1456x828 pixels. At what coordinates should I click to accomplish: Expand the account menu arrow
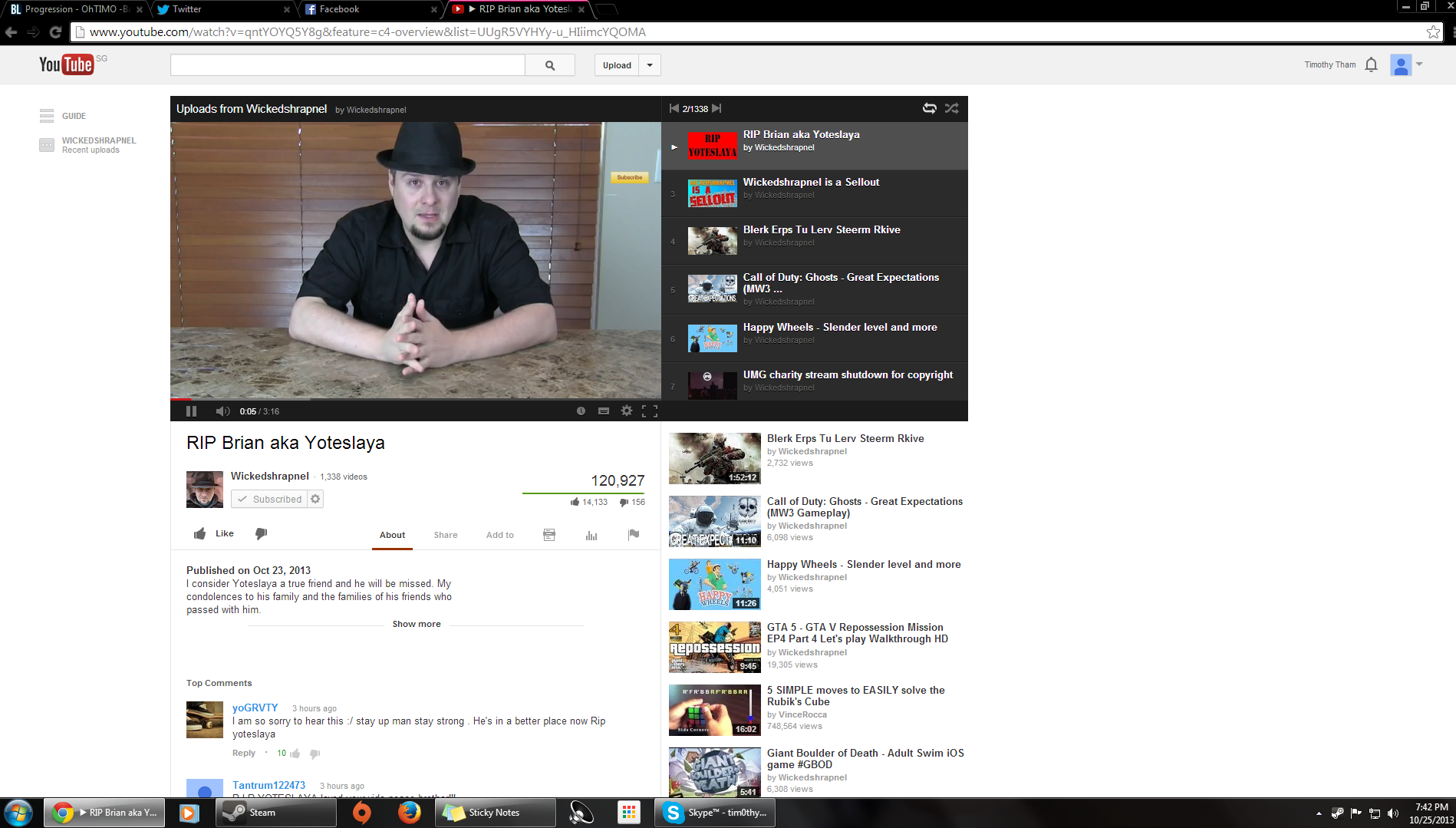tap(1419, 64)
